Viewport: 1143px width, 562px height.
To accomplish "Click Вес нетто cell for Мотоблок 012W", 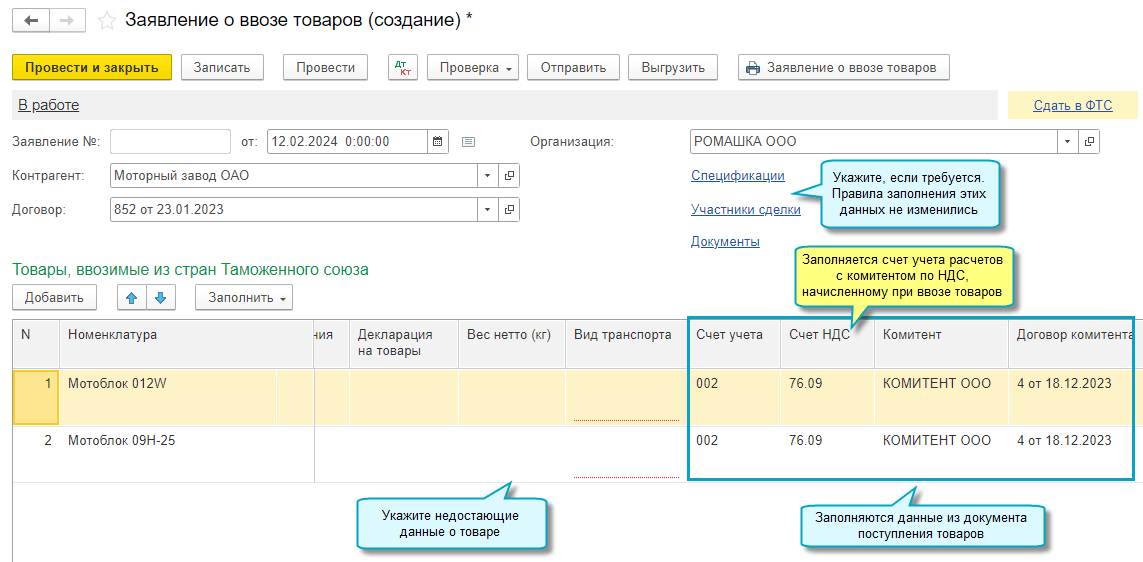I will coord(512,397).
